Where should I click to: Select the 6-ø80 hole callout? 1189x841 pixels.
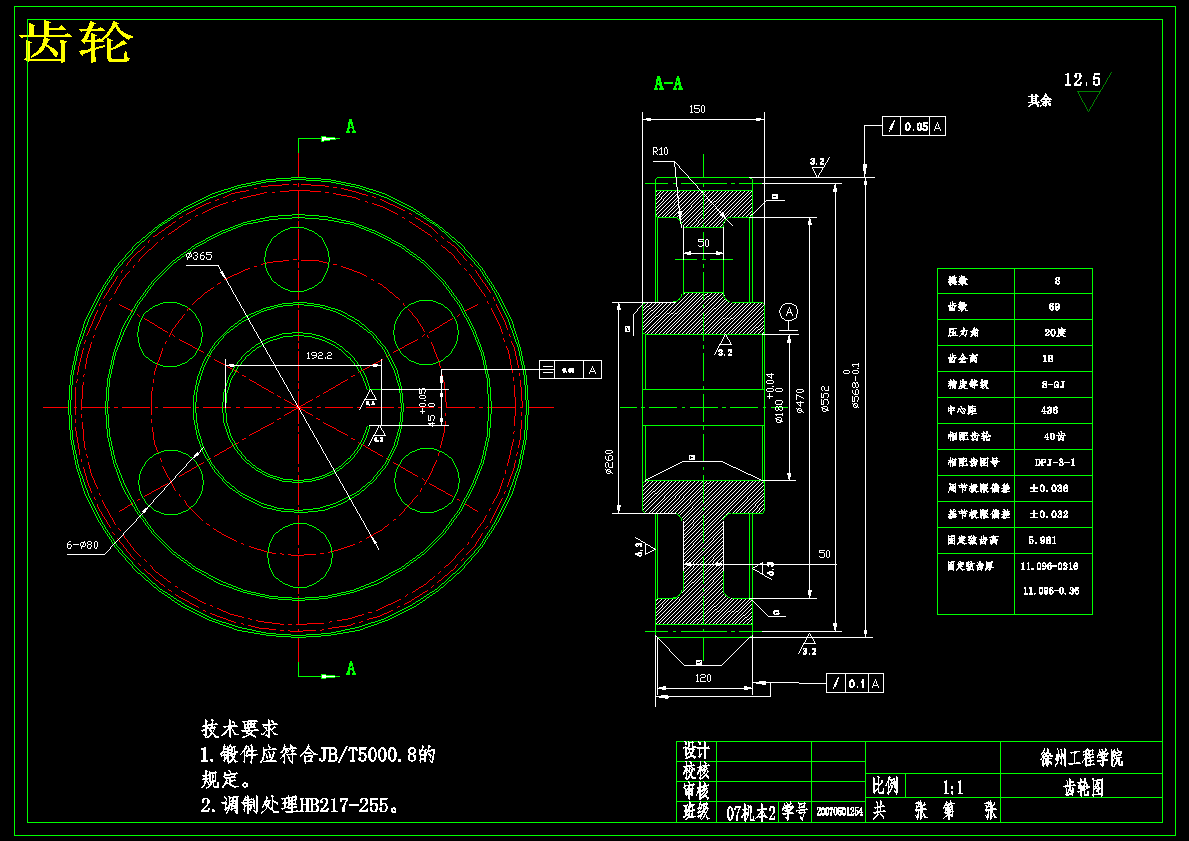(83, 545)
